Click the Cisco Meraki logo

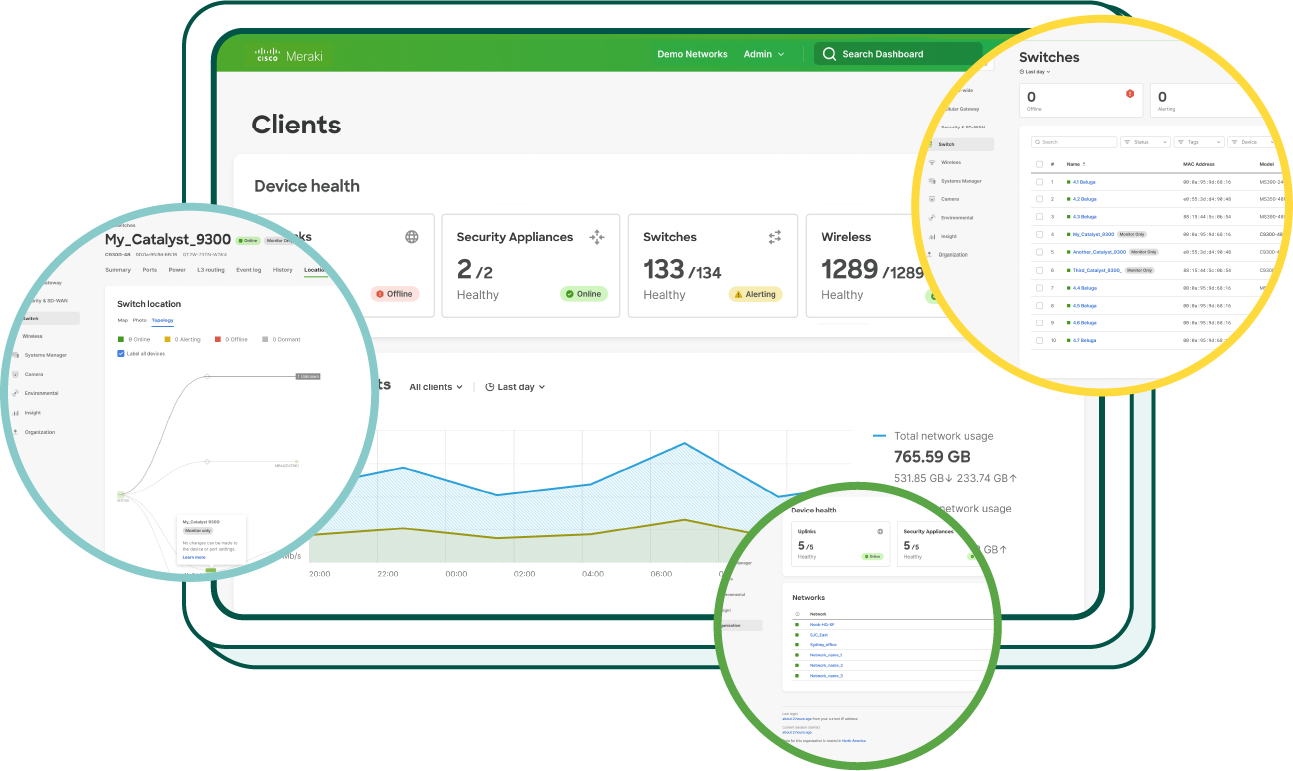[x=291, y=54]
